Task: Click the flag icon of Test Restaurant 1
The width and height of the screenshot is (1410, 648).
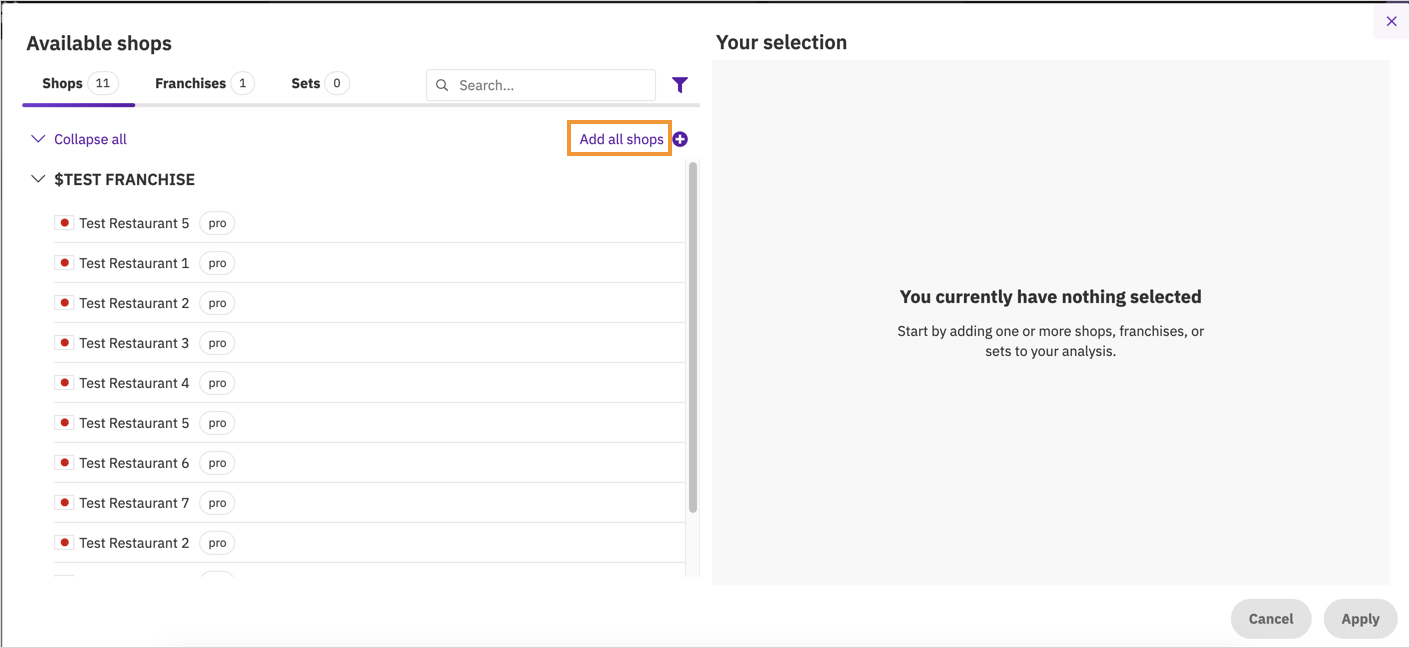Action: coord(64,263)
